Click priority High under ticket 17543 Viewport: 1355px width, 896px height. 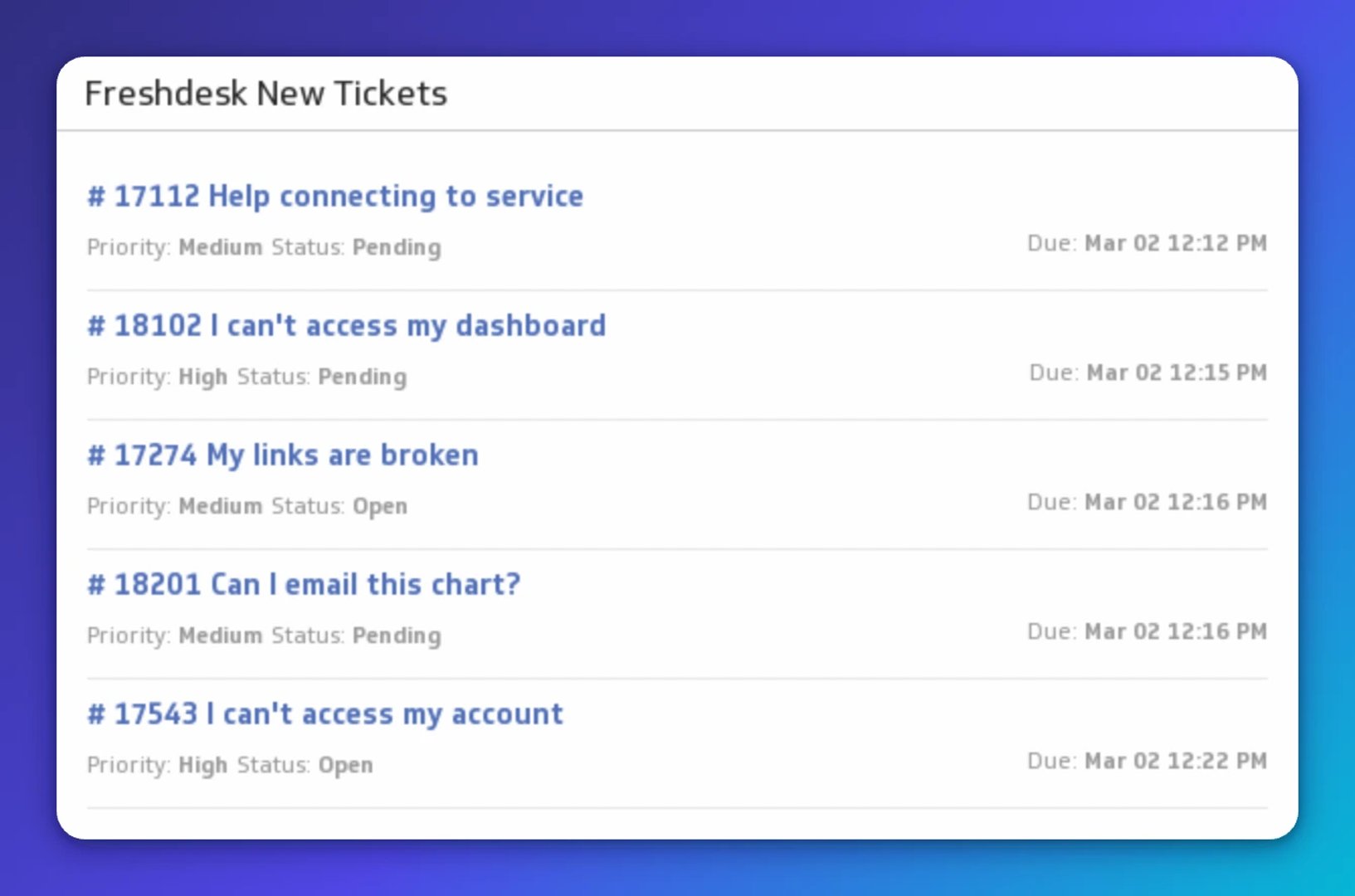pos(203,766)
